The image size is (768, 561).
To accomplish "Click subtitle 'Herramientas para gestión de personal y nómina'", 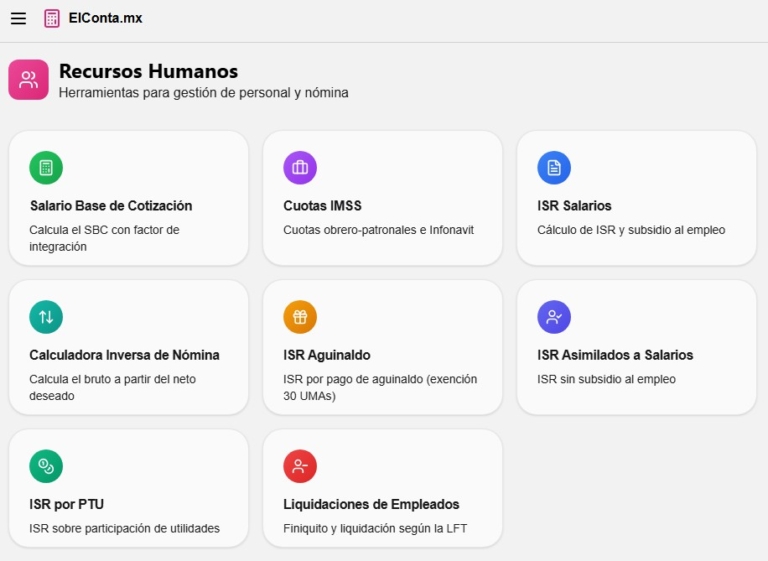I will 204,93.
